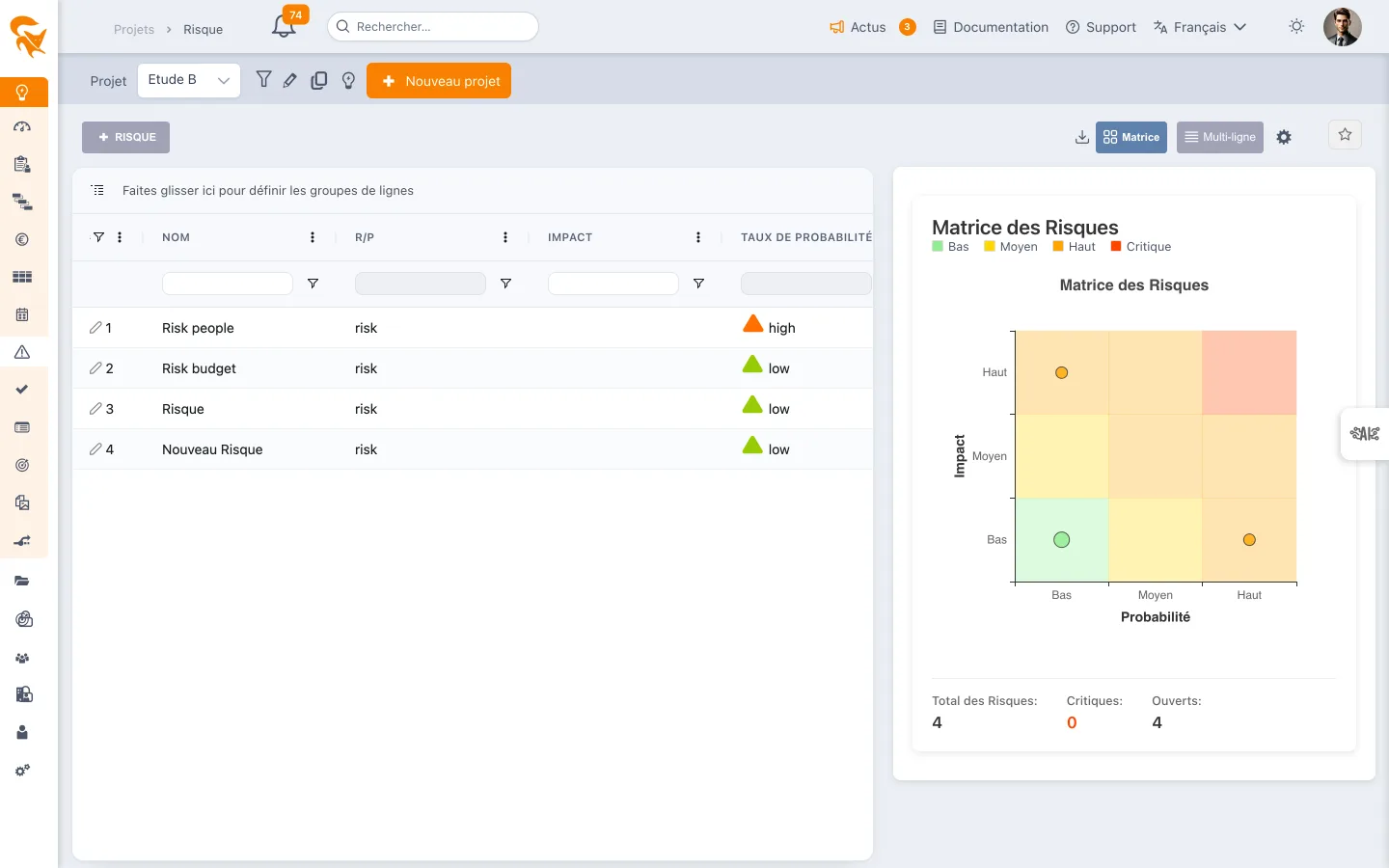Download the risk list via export icon

click(x=1082, y=138)
